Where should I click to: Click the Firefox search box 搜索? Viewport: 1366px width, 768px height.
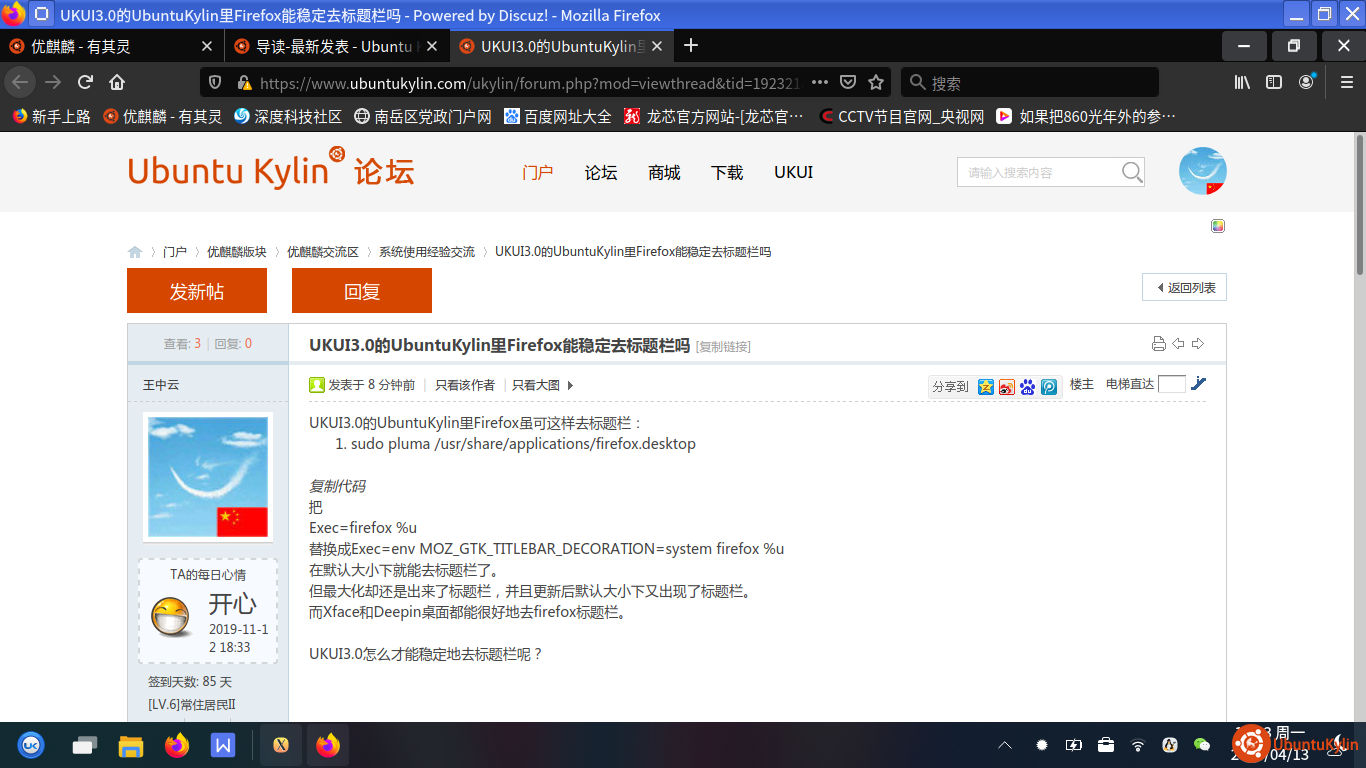point(1030,82)
